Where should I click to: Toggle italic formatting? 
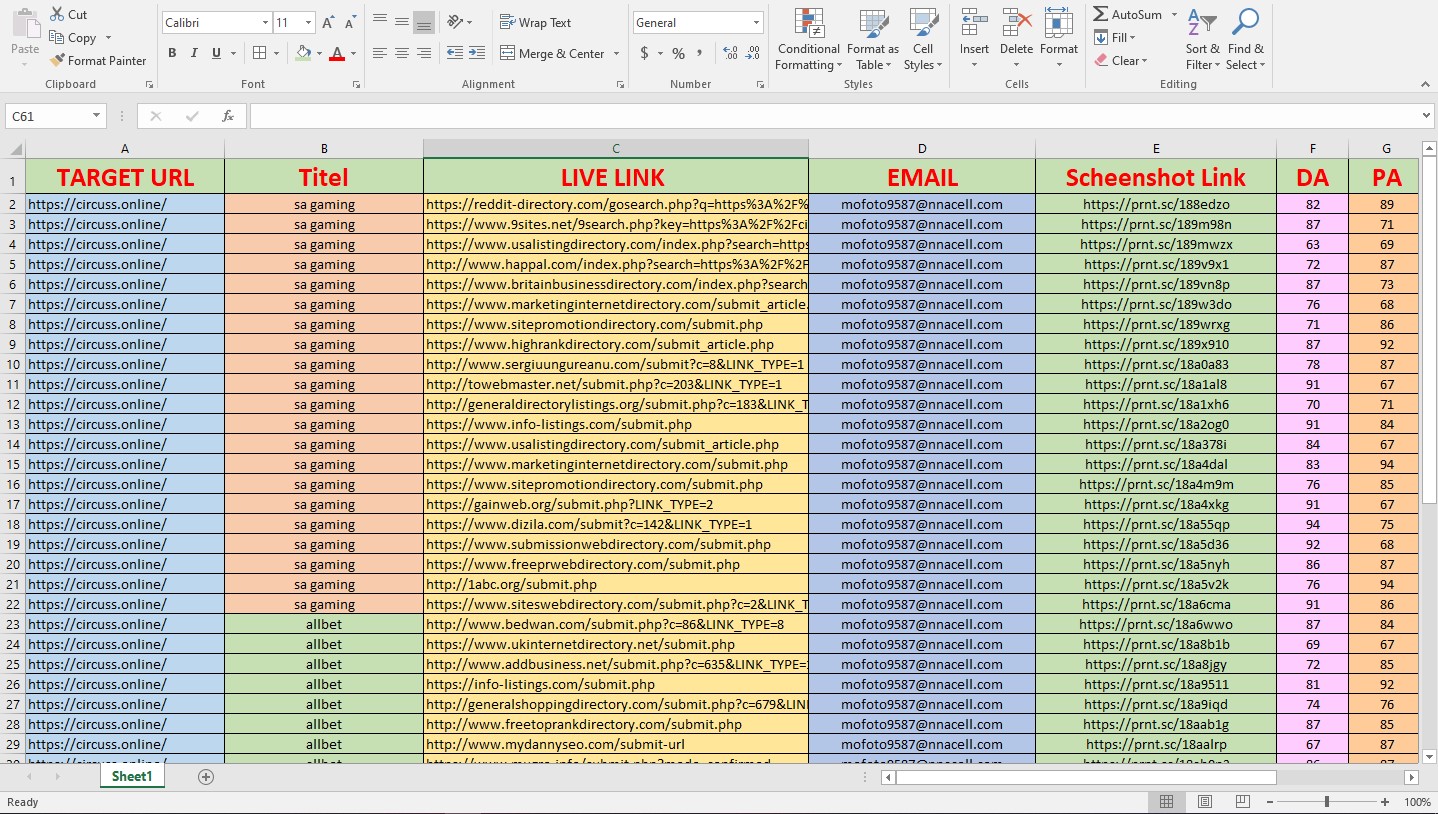pyautogui.click(x=194, y=53)
